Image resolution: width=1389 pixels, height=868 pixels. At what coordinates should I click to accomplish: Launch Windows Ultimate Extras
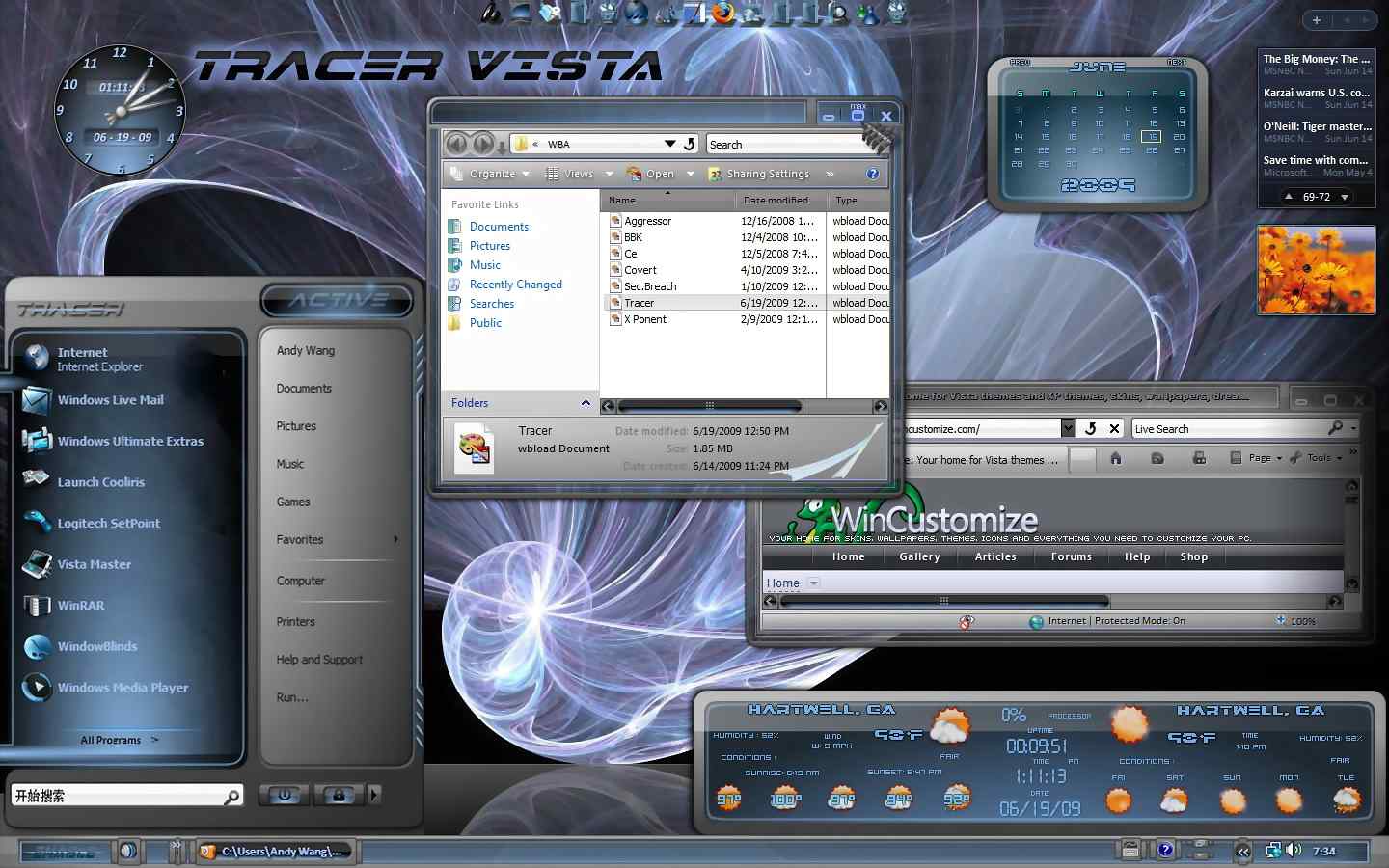pyautogui.click(x=125, y=441)
